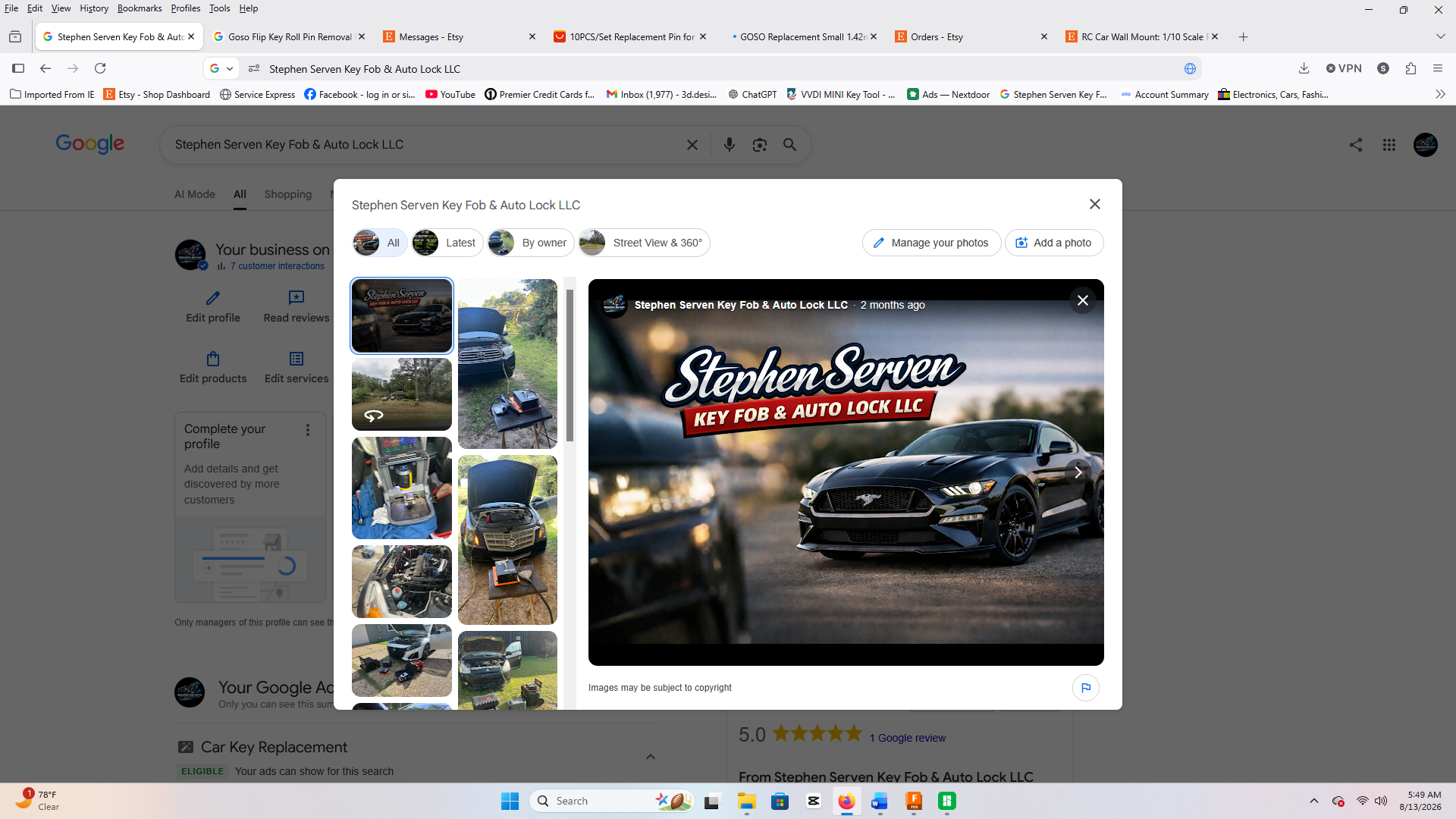
Task: Open File Explorer from taskbar
Action: pyautogui.click(x=746, y=801)
